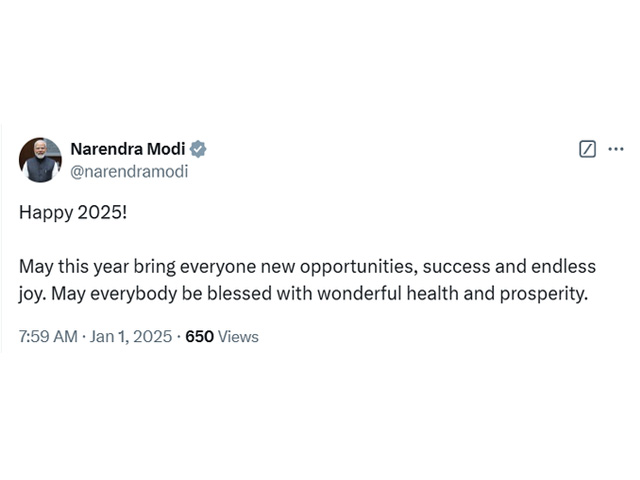Click the word opportunities in the post
Image resolution: width=640 pixels, height=480 pixels.
(359, 267)
